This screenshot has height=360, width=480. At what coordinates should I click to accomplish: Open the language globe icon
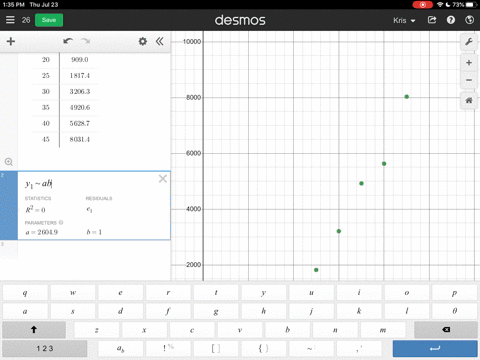point(469,20)
